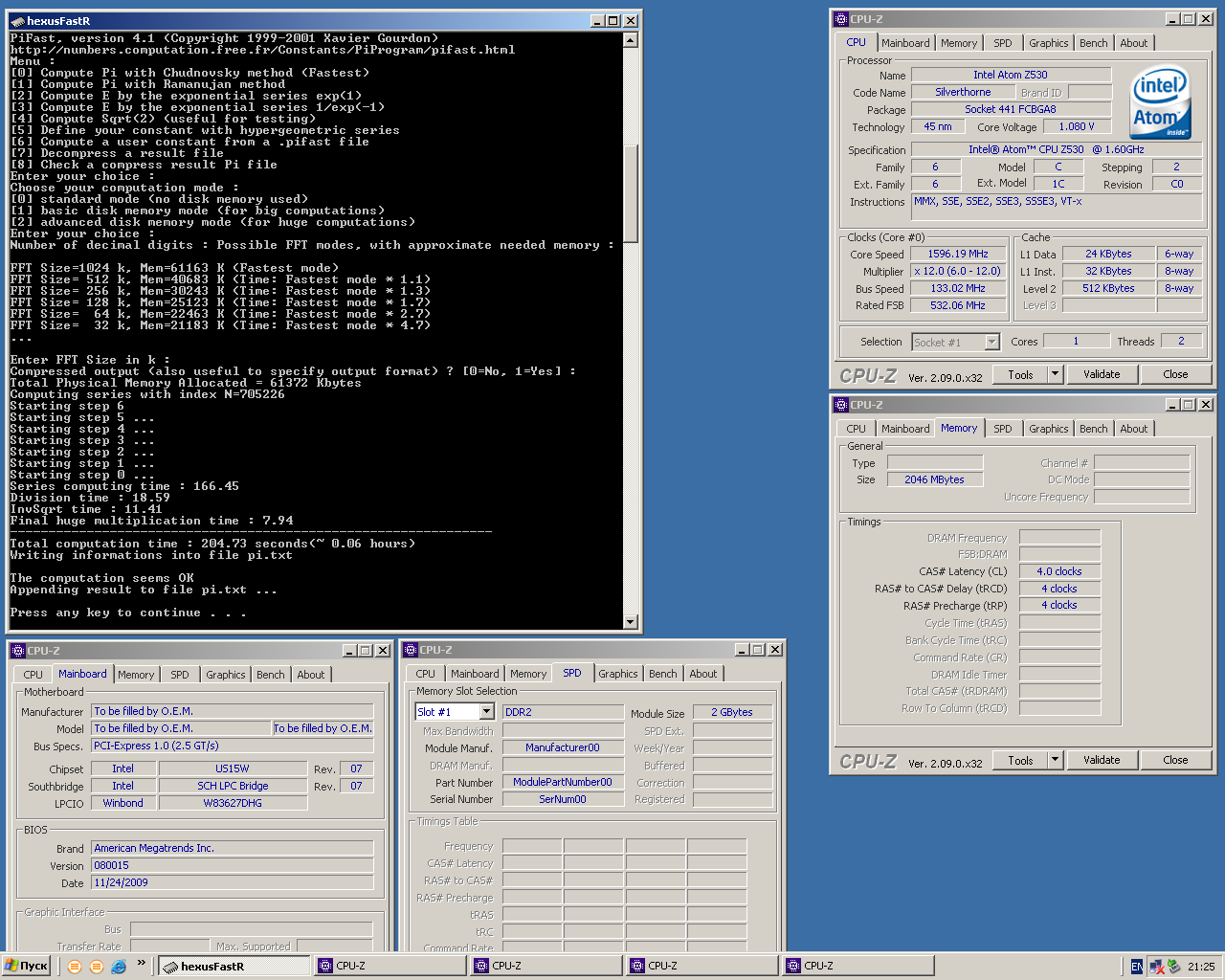
Task: Open Slot #1 dropdown in SPD window
Action: click(x=486, y=712)
